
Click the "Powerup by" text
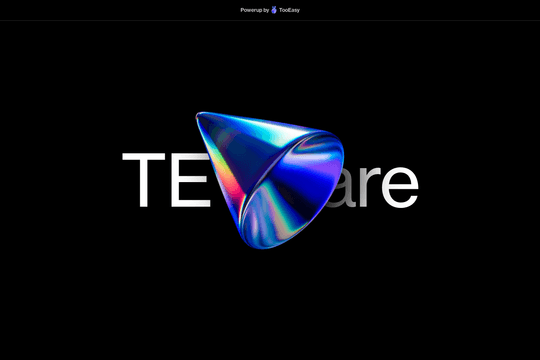(255, 10)
